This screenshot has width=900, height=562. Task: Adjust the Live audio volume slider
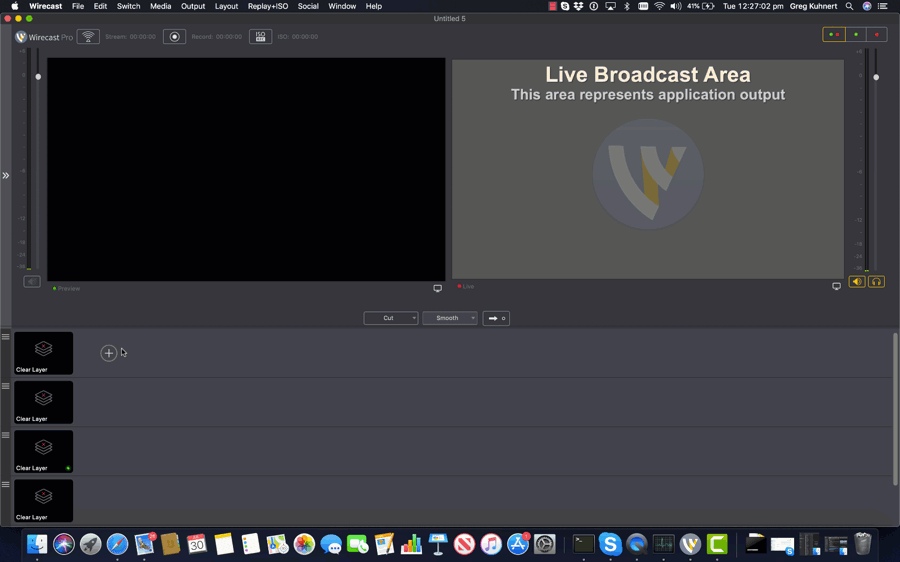(x=876, y=77)
